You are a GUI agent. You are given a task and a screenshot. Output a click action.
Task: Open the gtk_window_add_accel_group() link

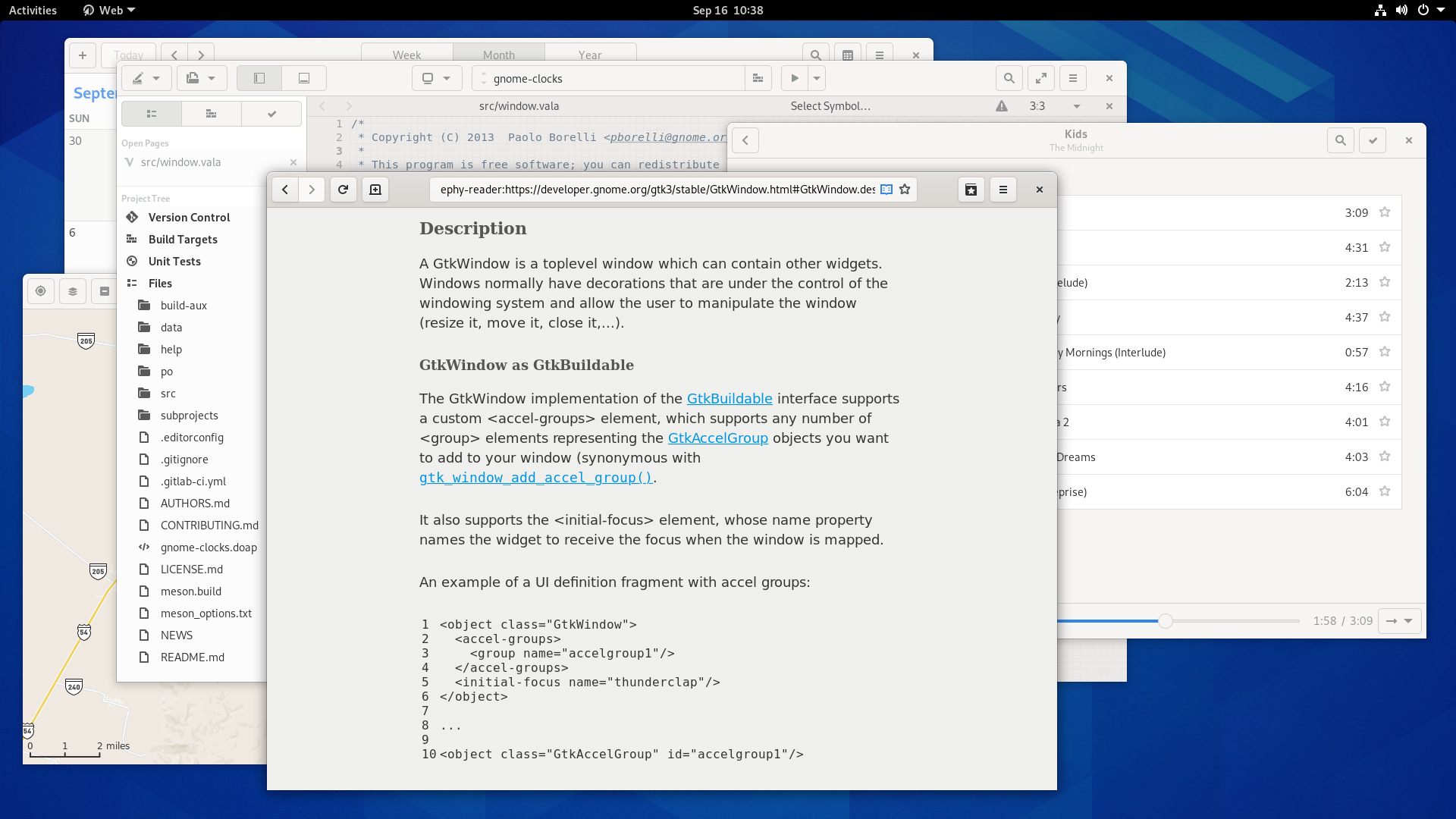pos(535,478)
